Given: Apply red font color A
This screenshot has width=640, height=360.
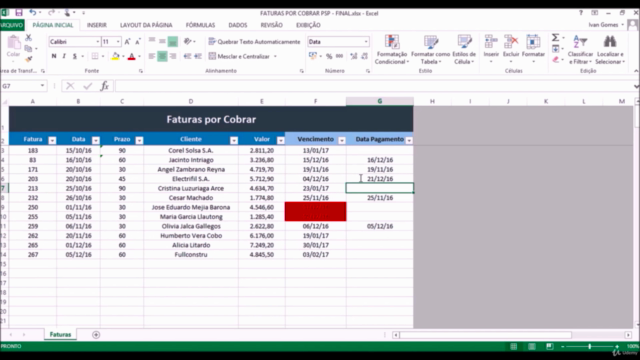Looking at the screenshot, I should pyautogui.click(x=131, y=56).
